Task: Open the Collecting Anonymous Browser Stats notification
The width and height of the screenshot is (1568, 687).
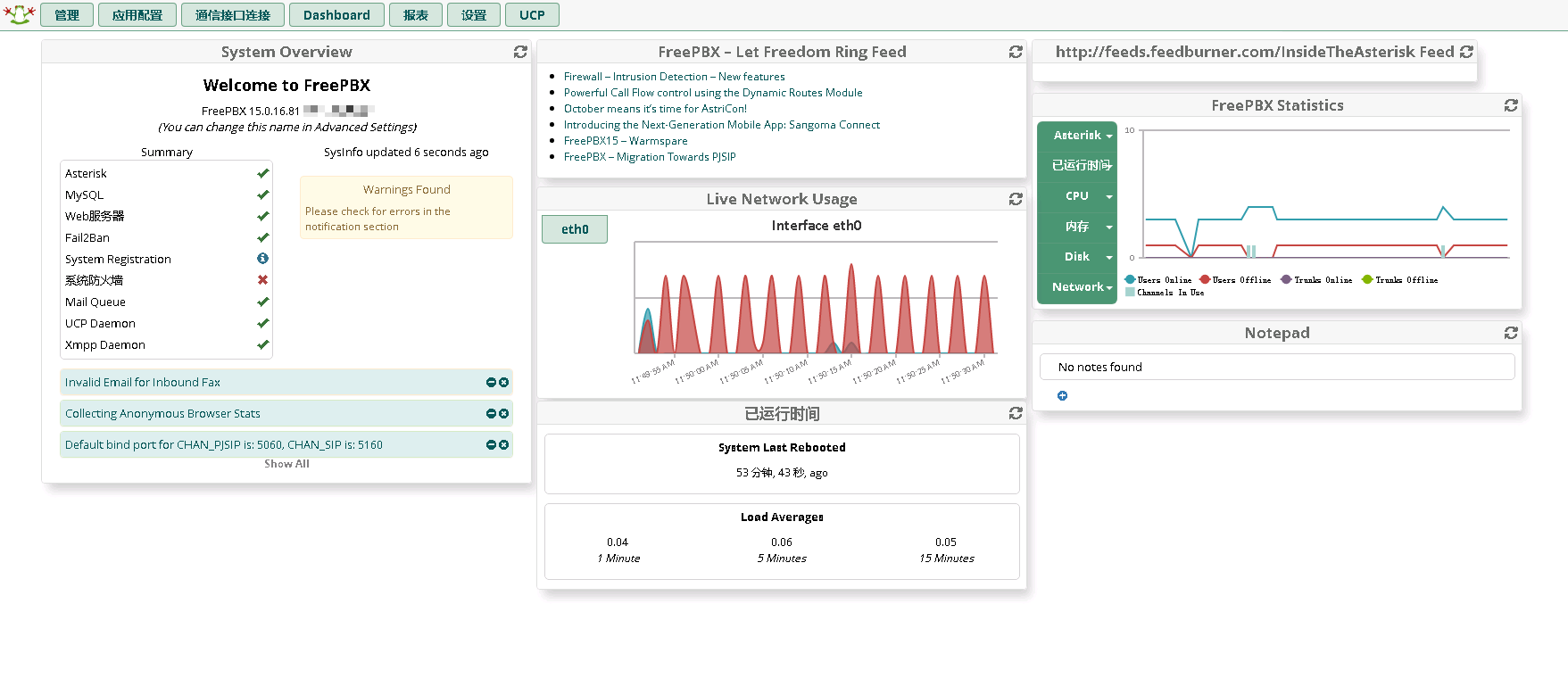Action: (x=162, y=414)
